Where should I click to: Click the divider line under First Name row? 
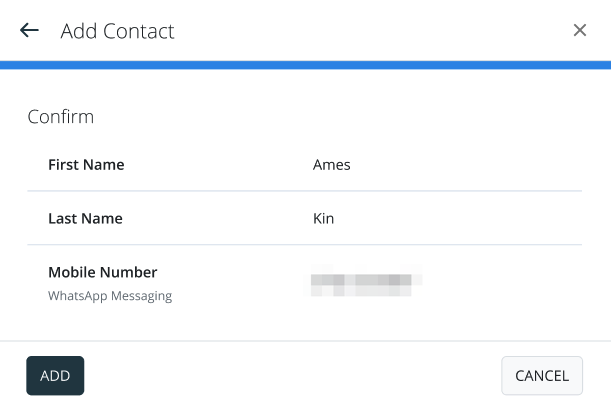pyautogui.click(x=305, y=191)
